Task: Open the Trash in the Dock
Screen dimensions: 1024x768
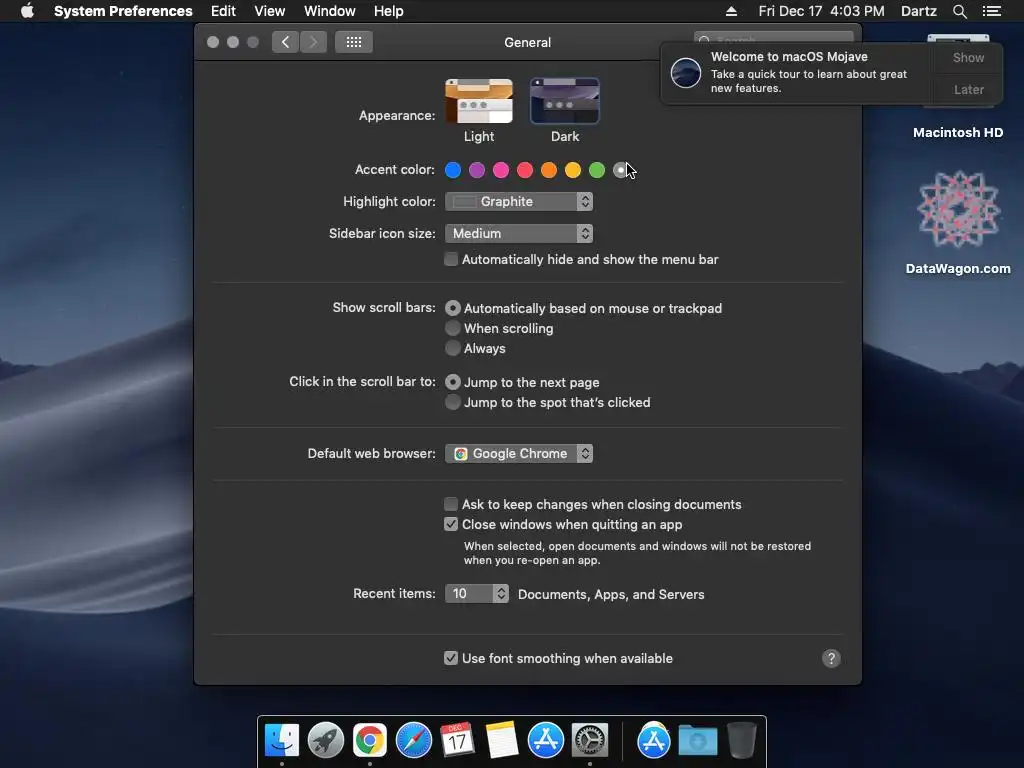Action: pos(741,740)
